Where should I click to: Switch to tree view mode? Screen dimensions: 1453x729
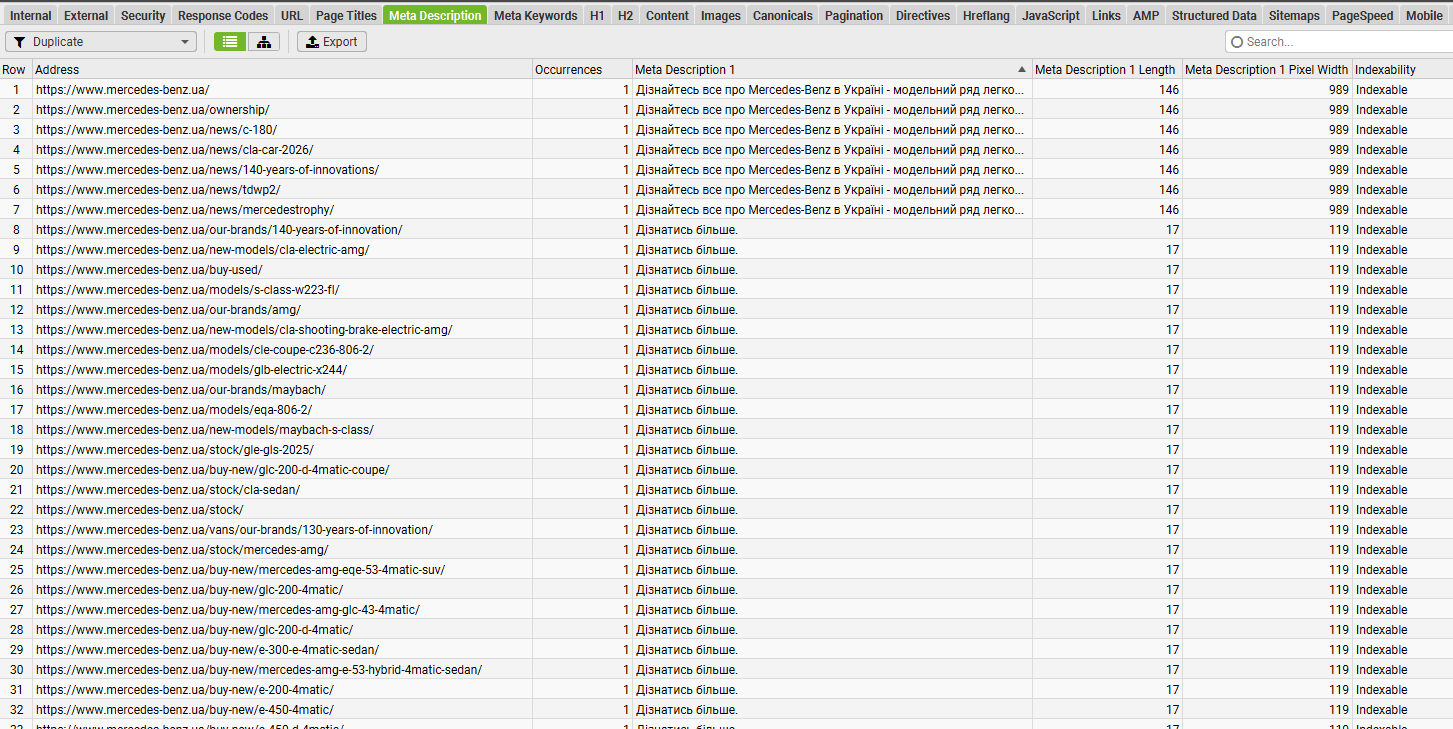[x=264, y=42]
